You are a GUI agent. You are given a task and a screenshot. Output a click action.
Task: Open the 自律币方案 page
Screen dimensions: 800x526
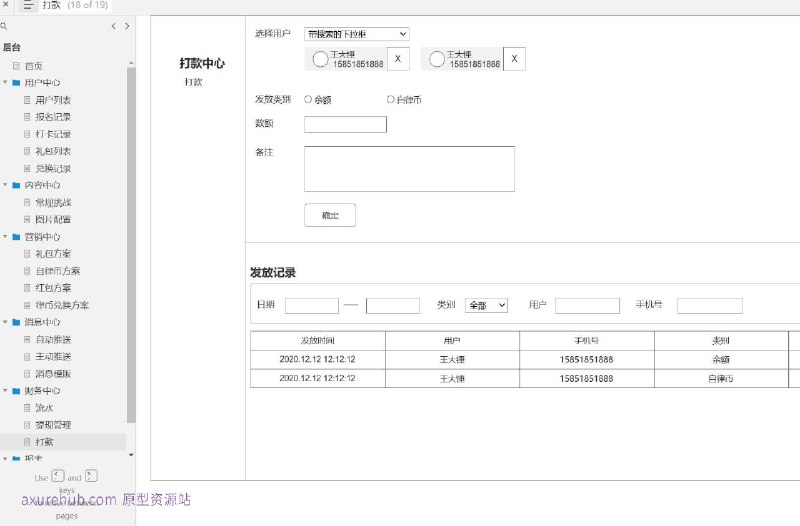[58, 271]
